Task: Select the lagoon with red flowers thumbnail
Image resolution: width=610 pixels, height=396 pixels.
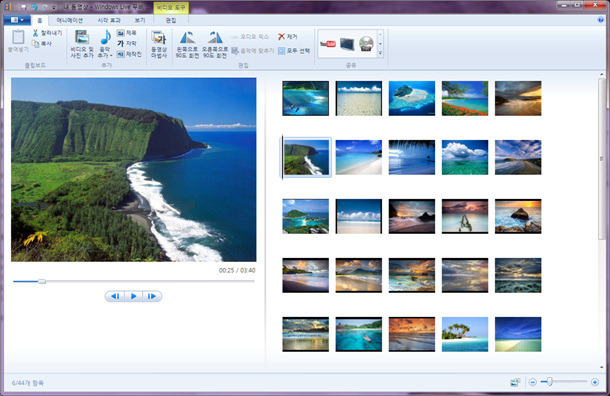Action: click(x=465, y=98)
